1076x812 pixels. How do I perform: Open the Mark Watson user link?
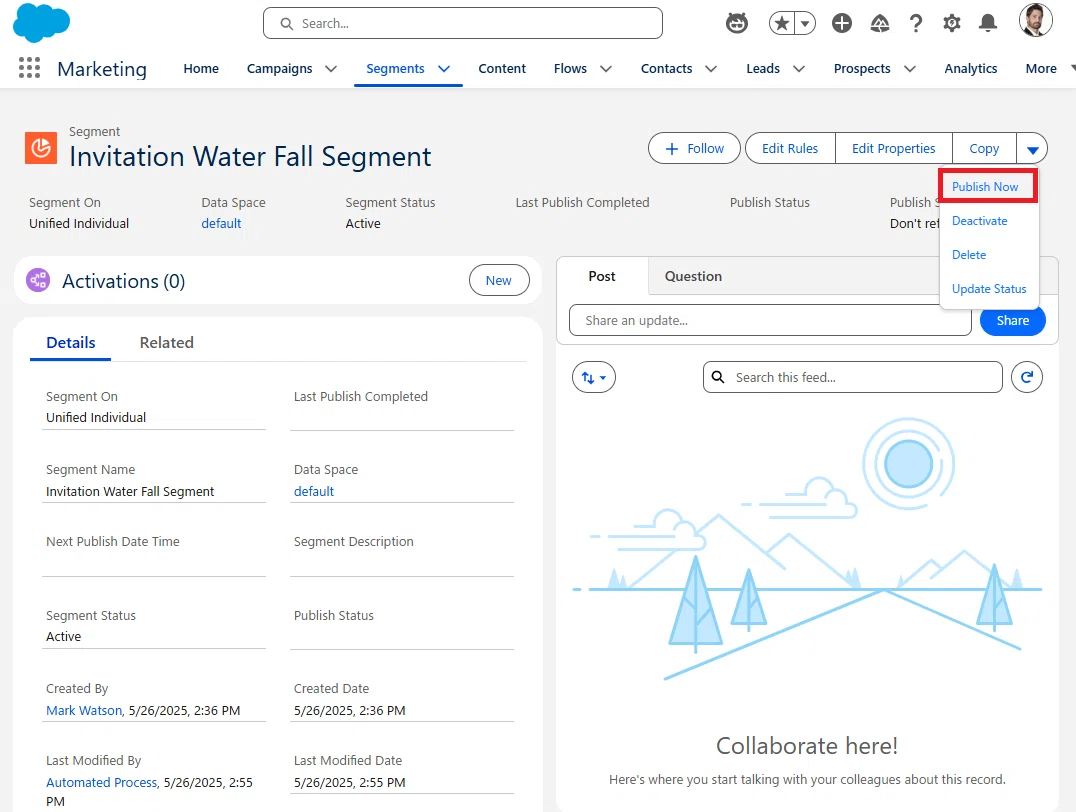(84, 710)
